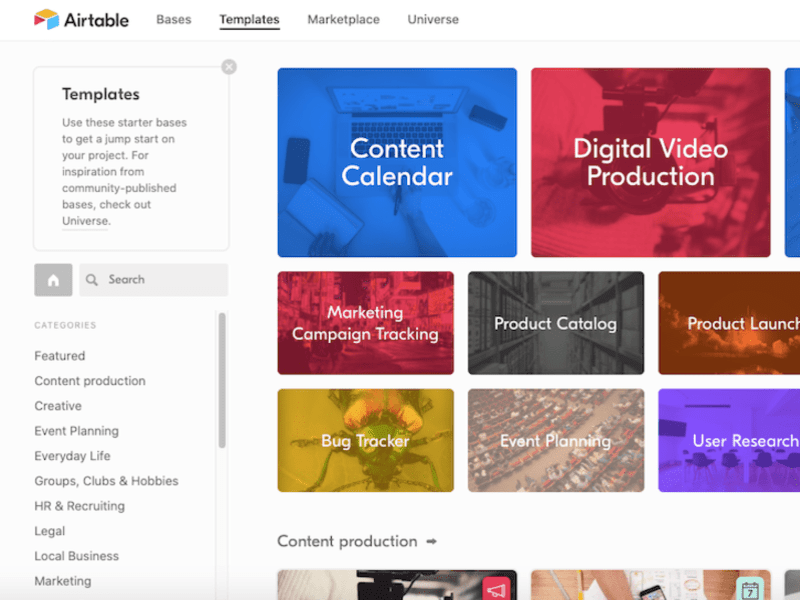Viewport: 800px width, 600px height.
Task: Click the teal calendar icon badge
Action: (750, 589)
